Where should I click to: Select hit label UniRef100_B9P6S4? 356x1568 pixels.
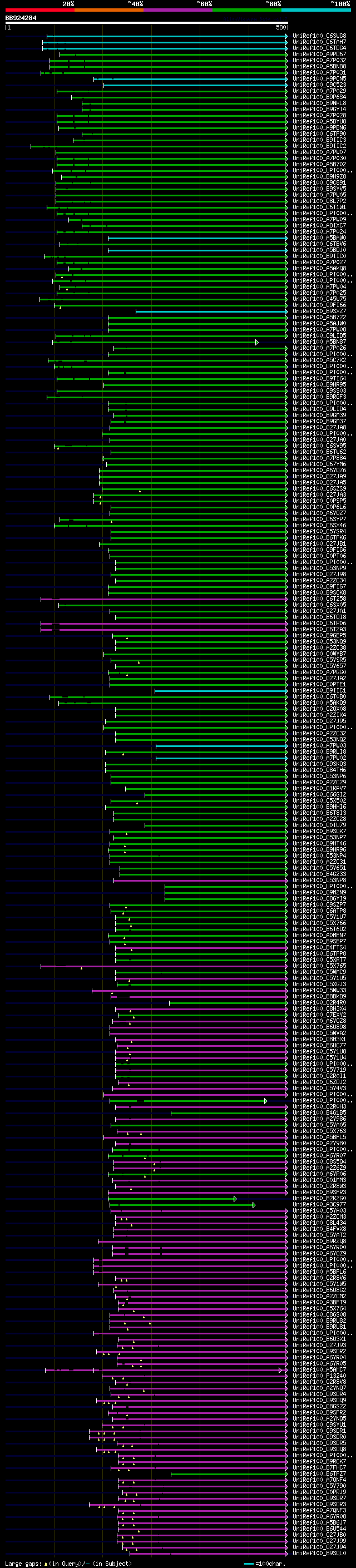click(x=319, y=97)
